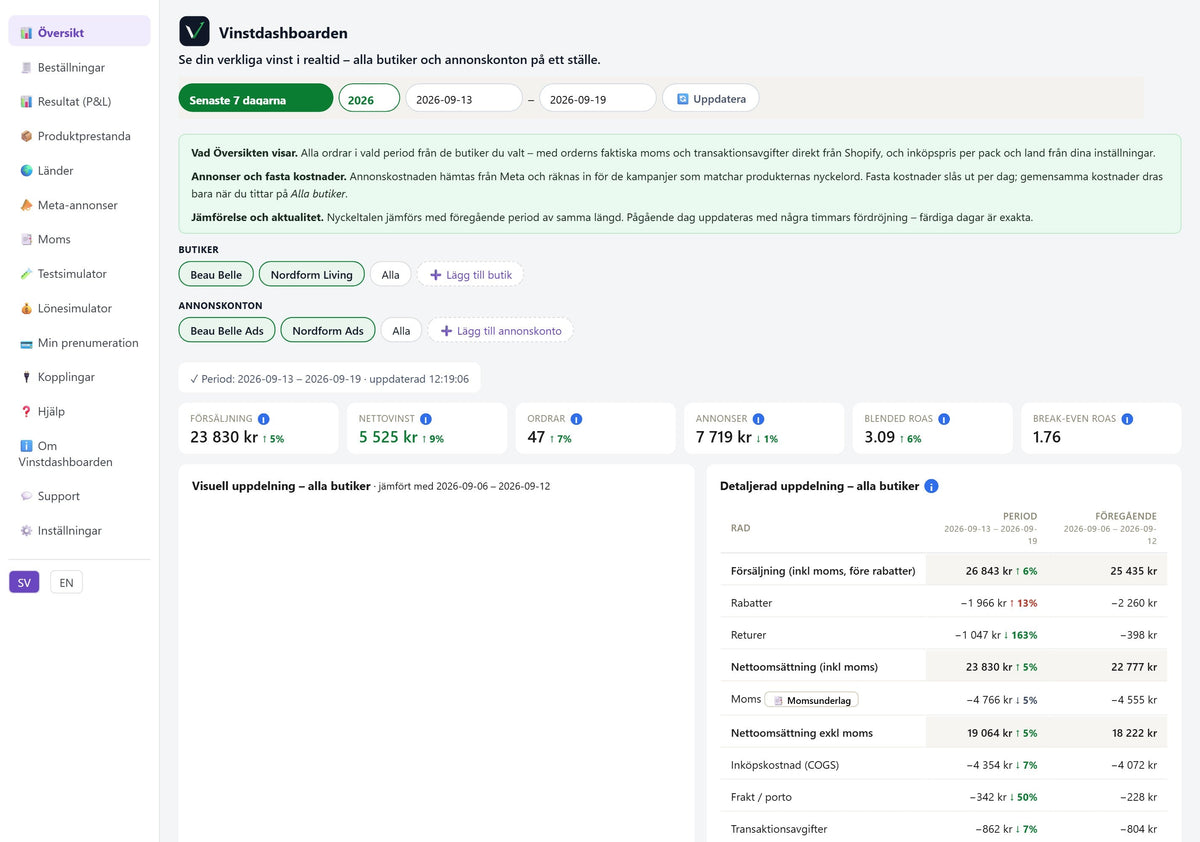The height and width of the screenshot is (842, 1200).
Task: Click info icon next to Annonser
Action: 758,419
